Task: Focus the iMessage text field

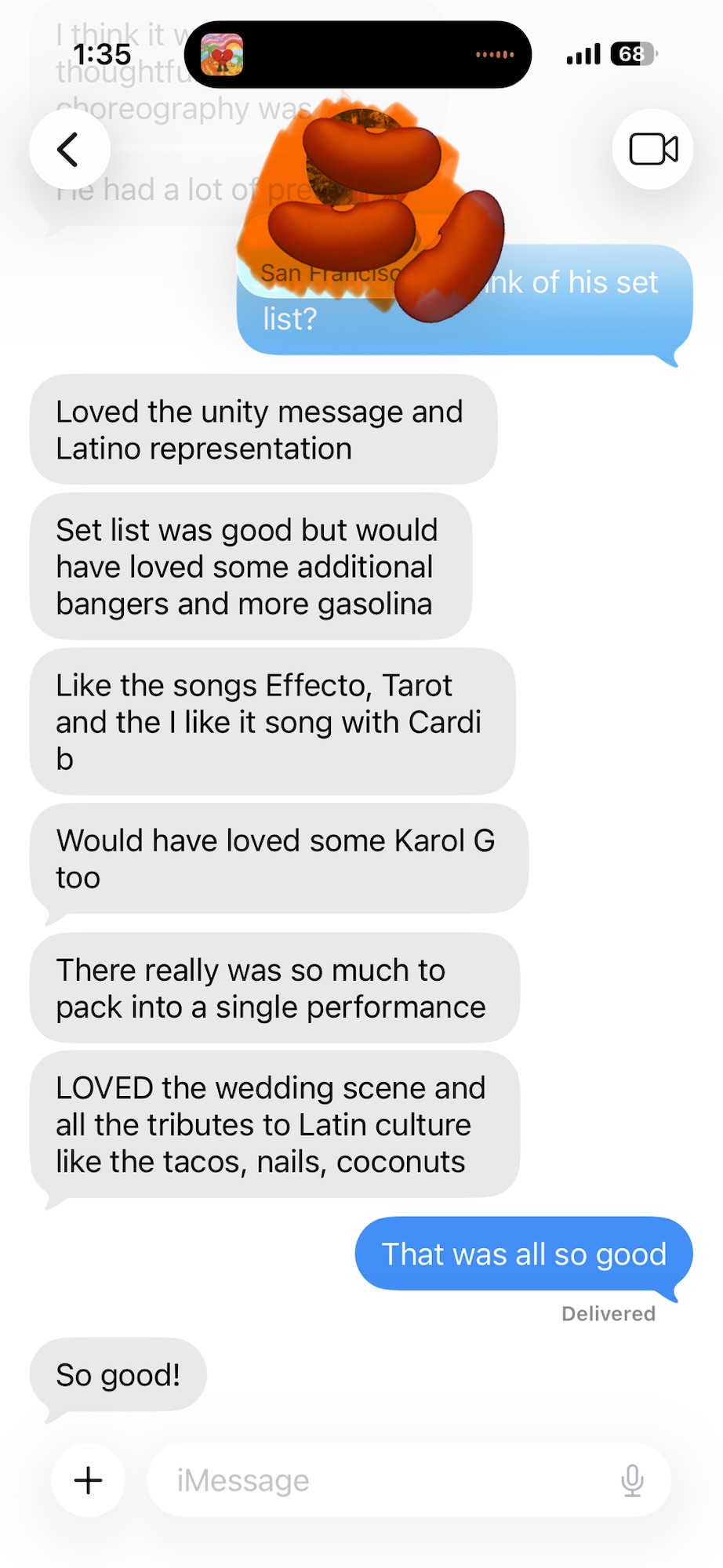Action: click(409, 1480)
